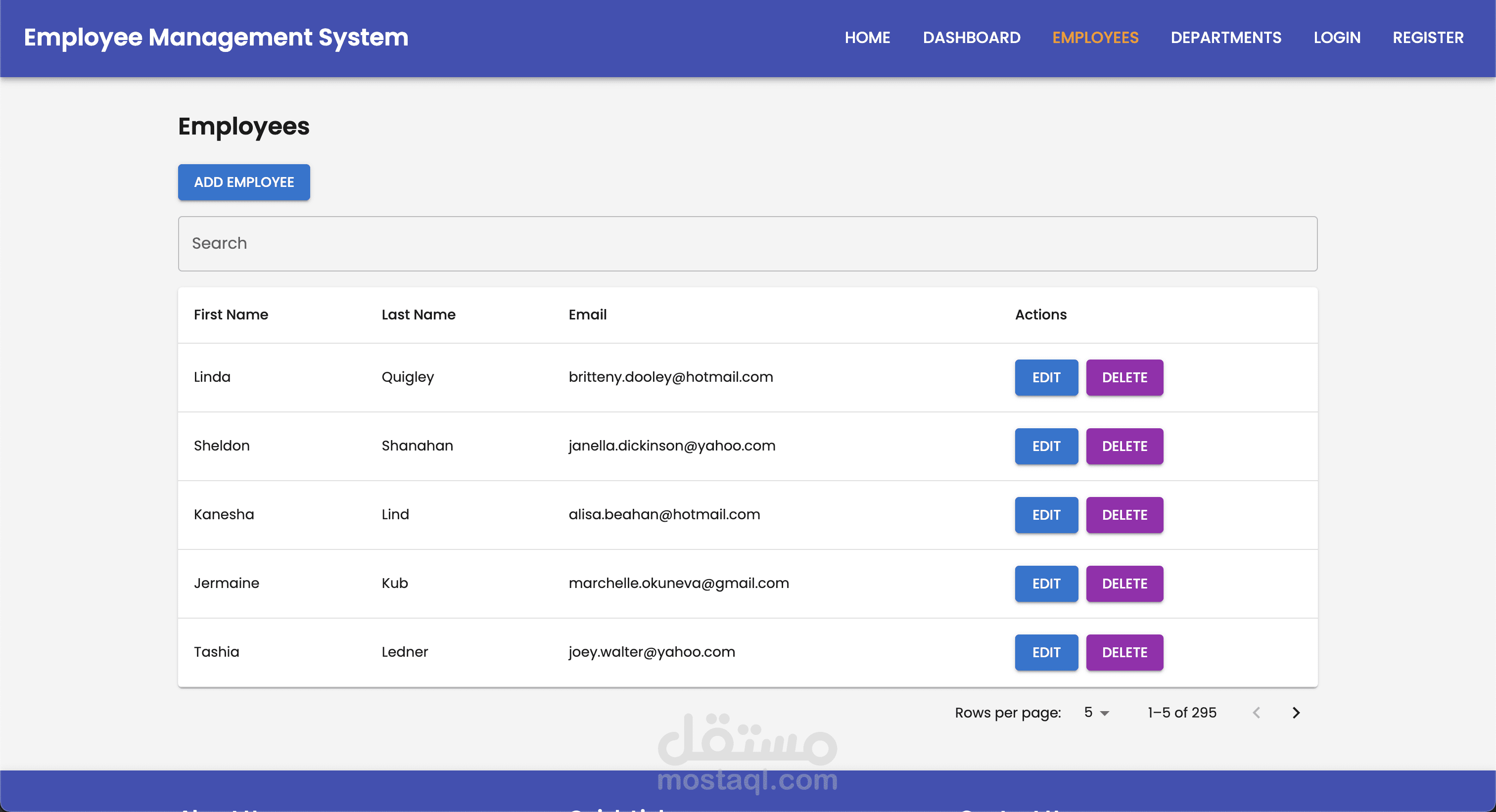1496x812 pixels.
Task: Delete employee Jermaine Kub
Action: pyautogui.click(x=1124, y=584)
